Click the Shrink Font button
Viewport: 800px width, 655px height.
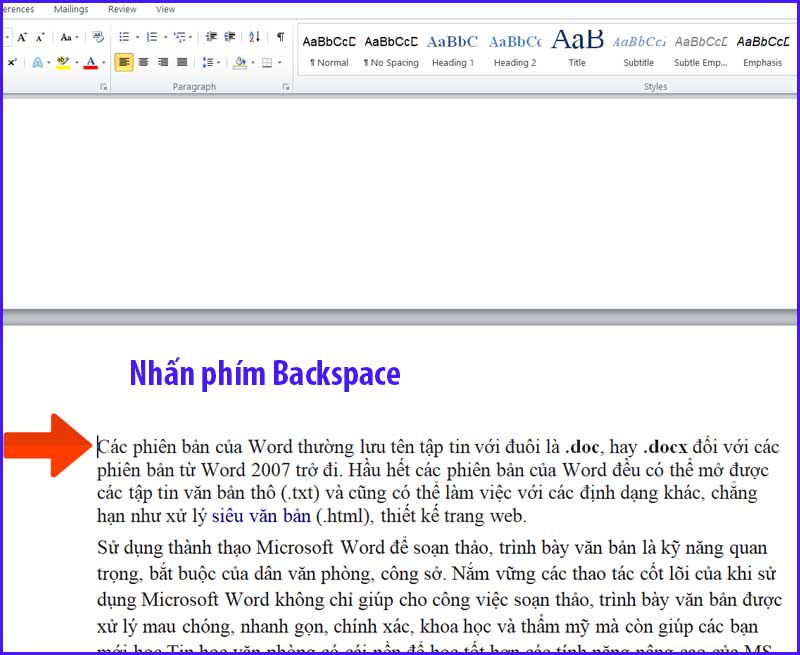[x=40, y=37]
